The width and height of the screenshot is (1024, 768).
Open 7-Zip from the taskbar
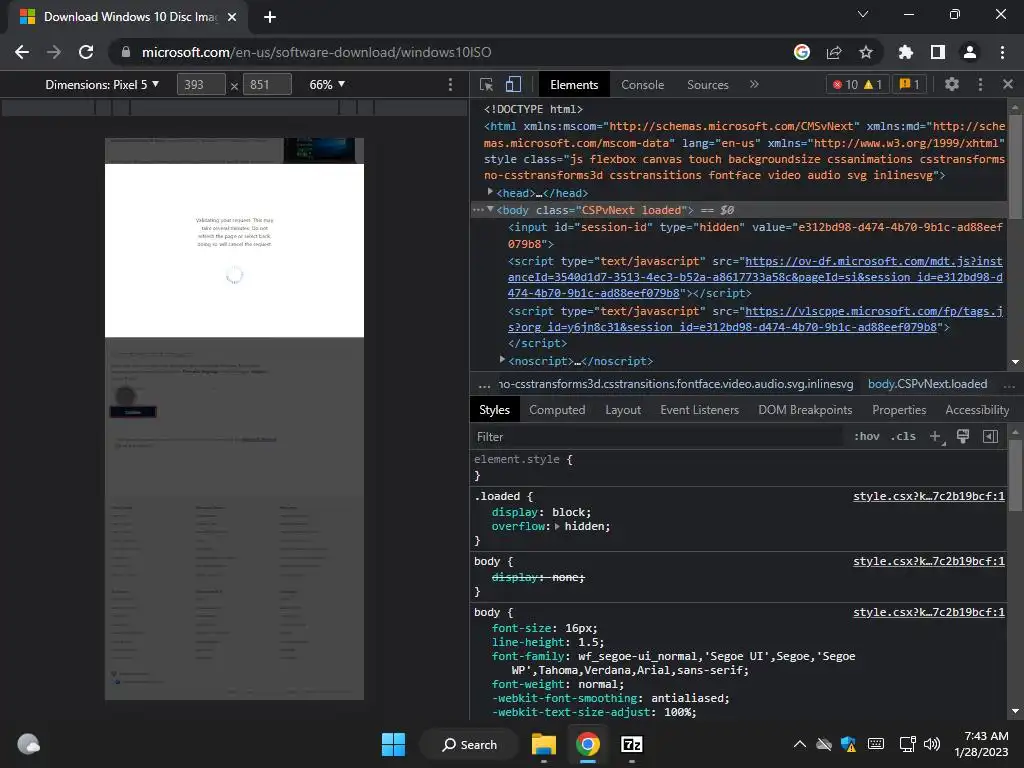[632, 744]
